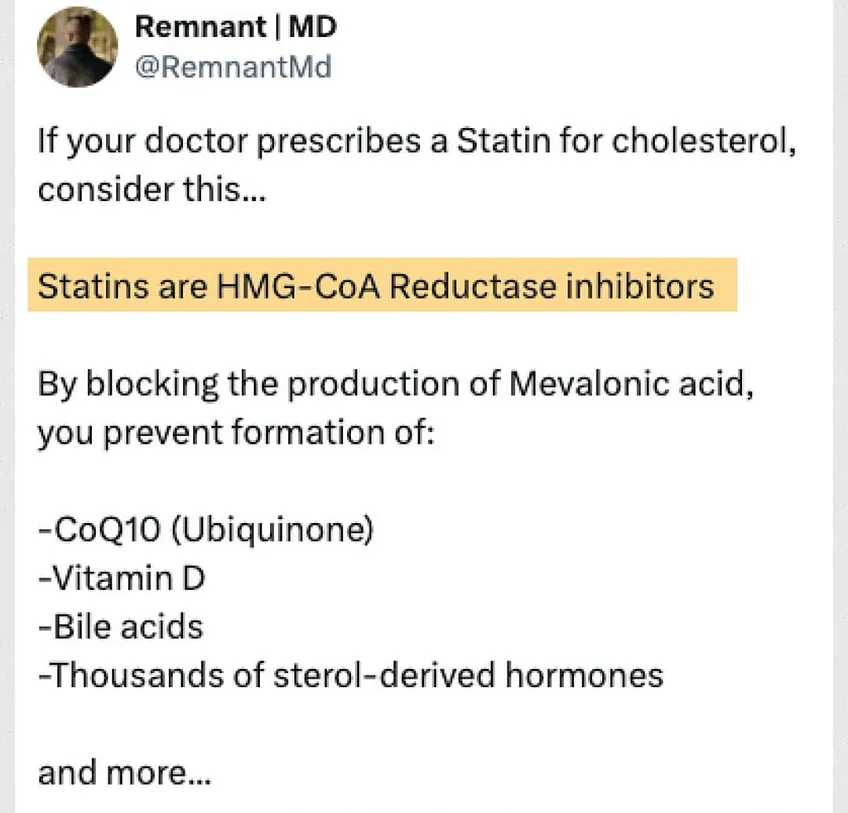Select the word 'prescribes' in the opening line
Image resolution: width=848 pixels, height=813 pixels.
point(339,142)
